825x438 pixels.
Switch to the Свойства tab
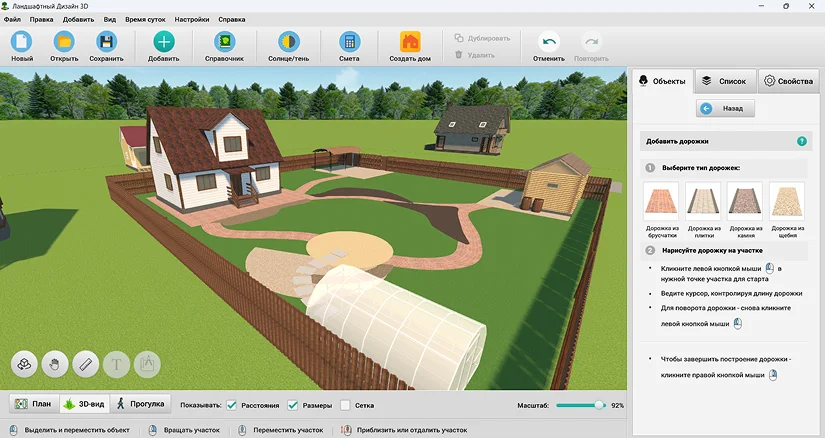(x=788, y=81)
